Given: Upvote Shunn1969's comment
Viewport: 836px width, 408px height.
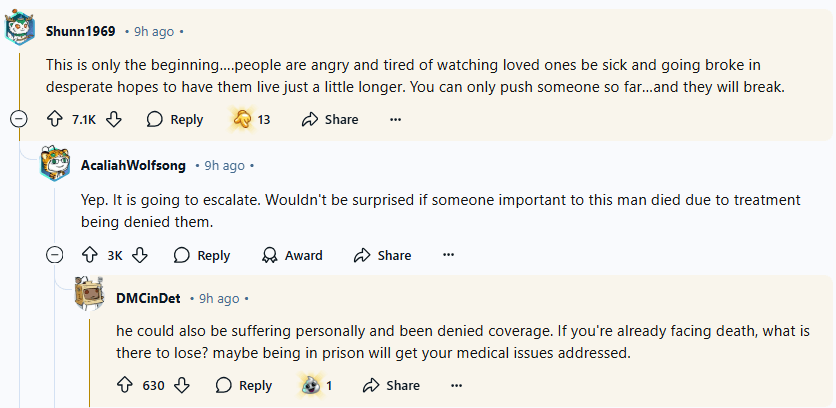Looking at the screenshot, I should click(55, 119).
